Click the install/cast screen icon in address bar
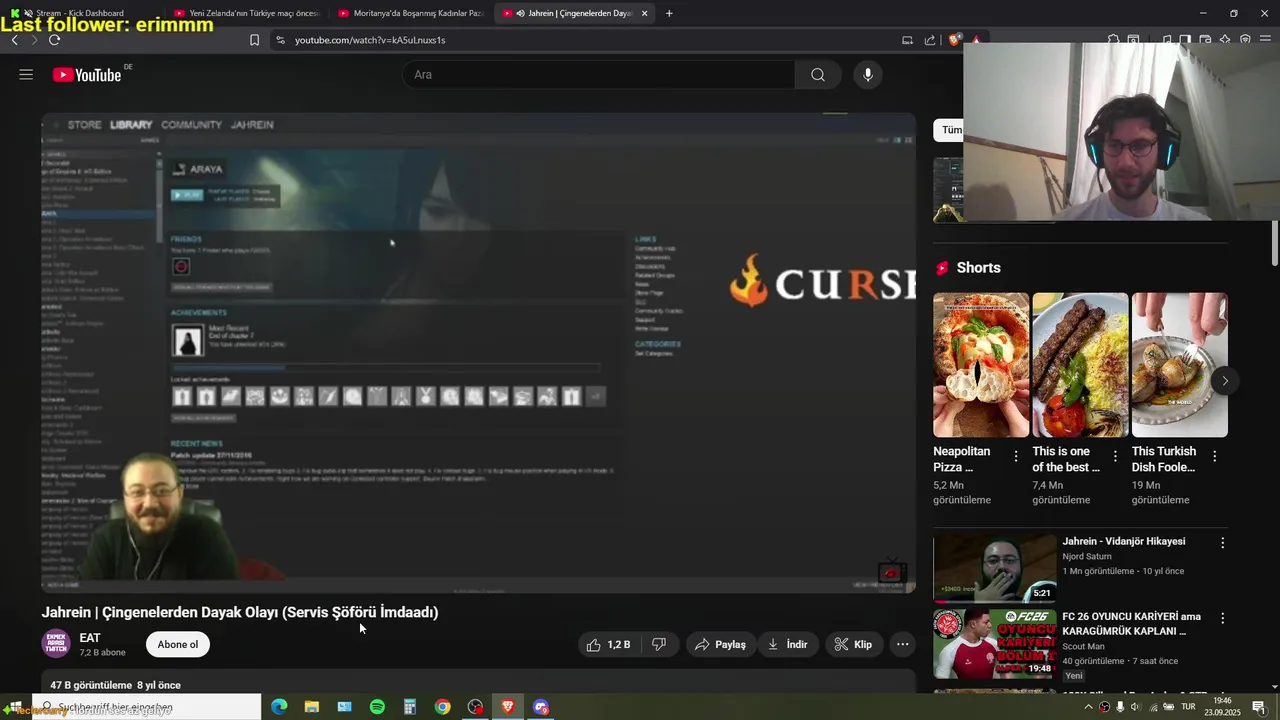1280x720 pixels. (x=907, y=40)
